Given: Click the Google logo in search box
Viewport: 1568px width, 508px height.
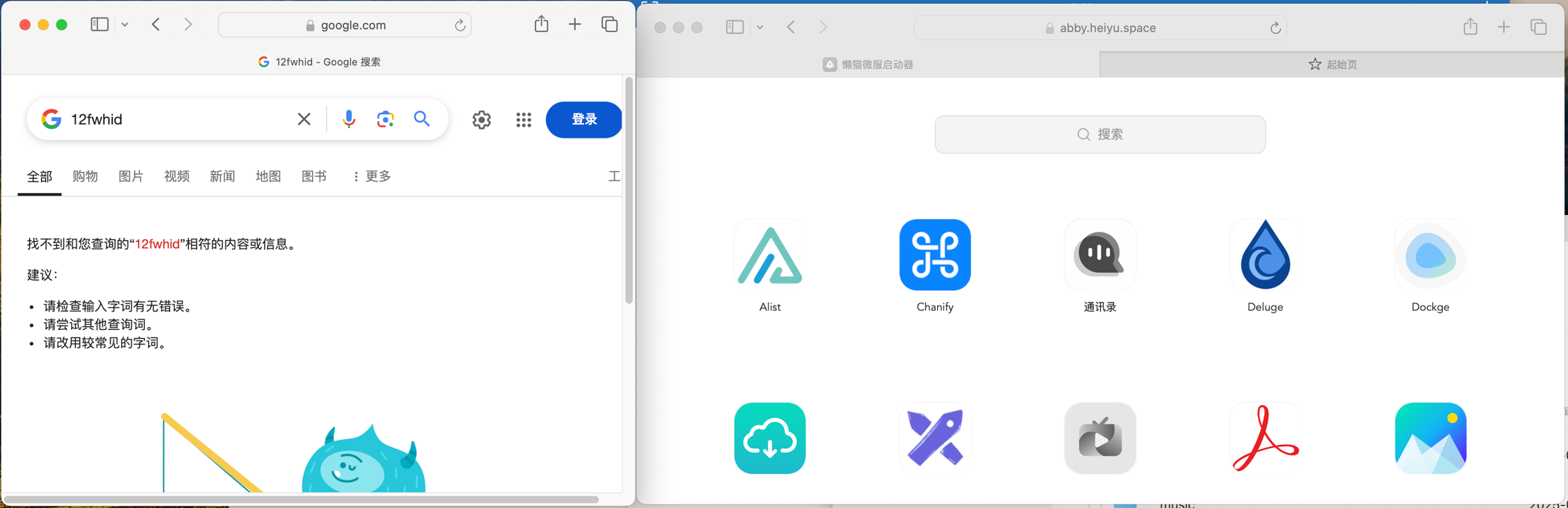Looking at the screenshot, I should click(51, 119).
